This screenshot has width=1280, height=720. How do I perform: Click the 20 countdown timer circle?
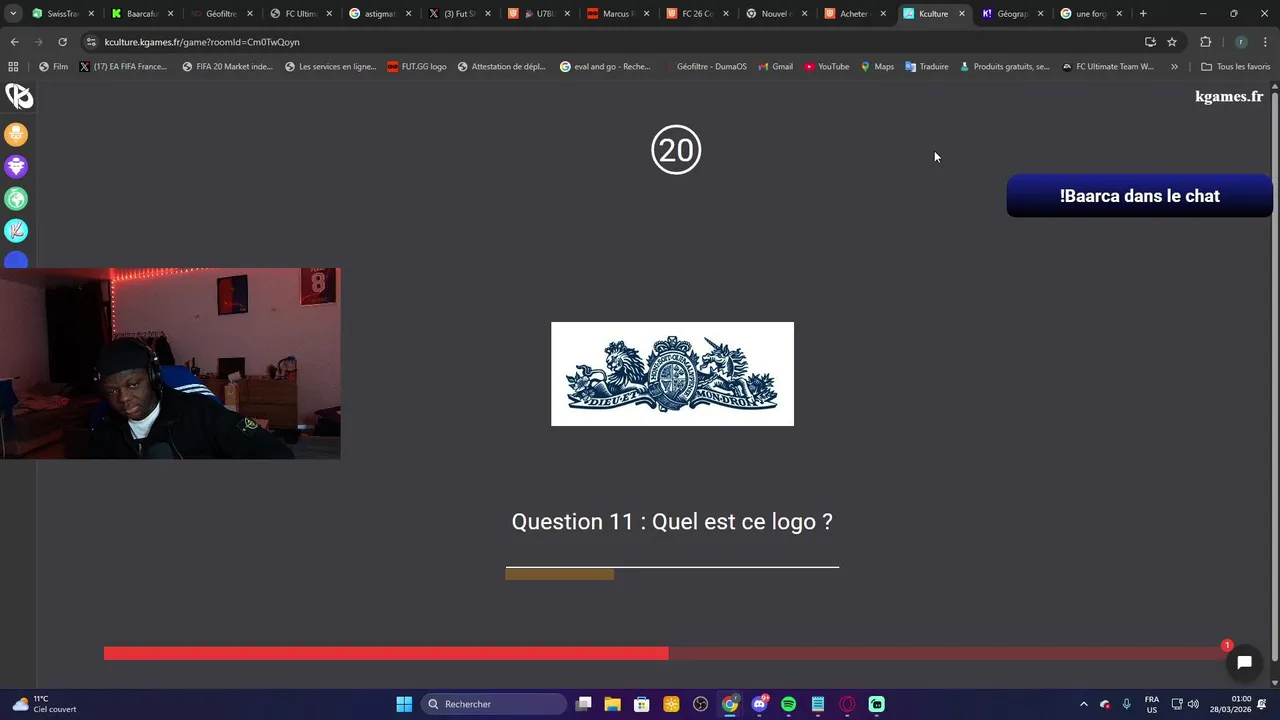pyautogui.click(x=676, y=150)
